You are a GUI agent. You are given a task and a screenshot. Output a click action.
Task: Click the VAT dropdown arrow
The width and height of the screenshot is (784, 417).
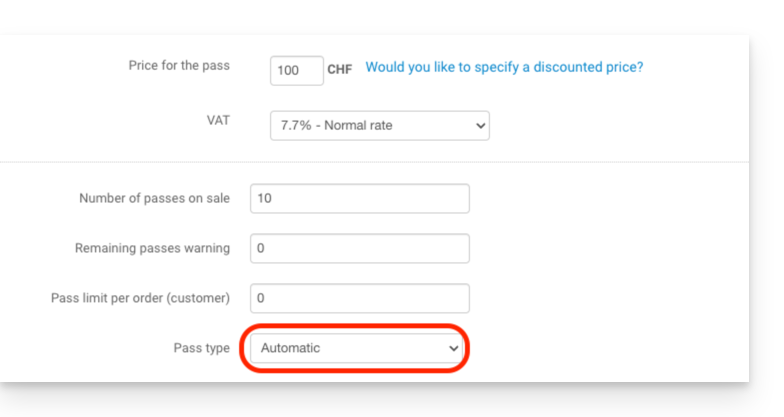tap(480, 125)
